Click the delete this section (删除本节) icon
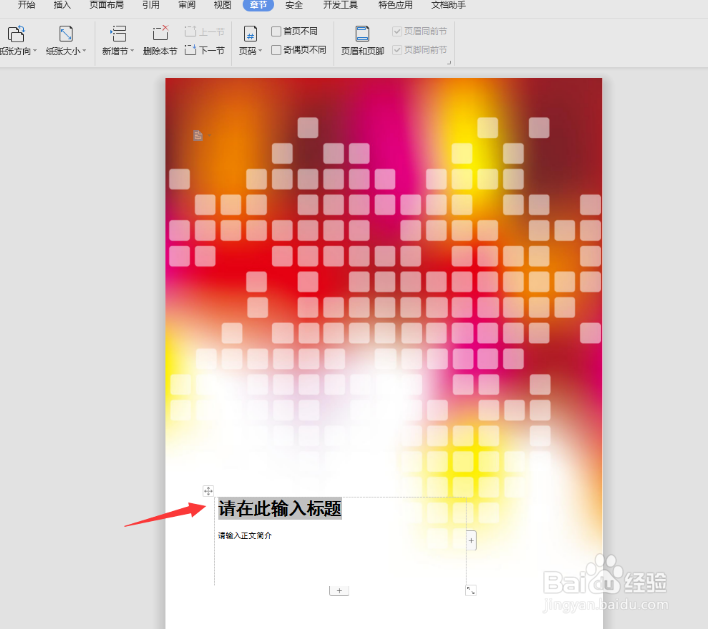The image size is (708, 629). 160,33
